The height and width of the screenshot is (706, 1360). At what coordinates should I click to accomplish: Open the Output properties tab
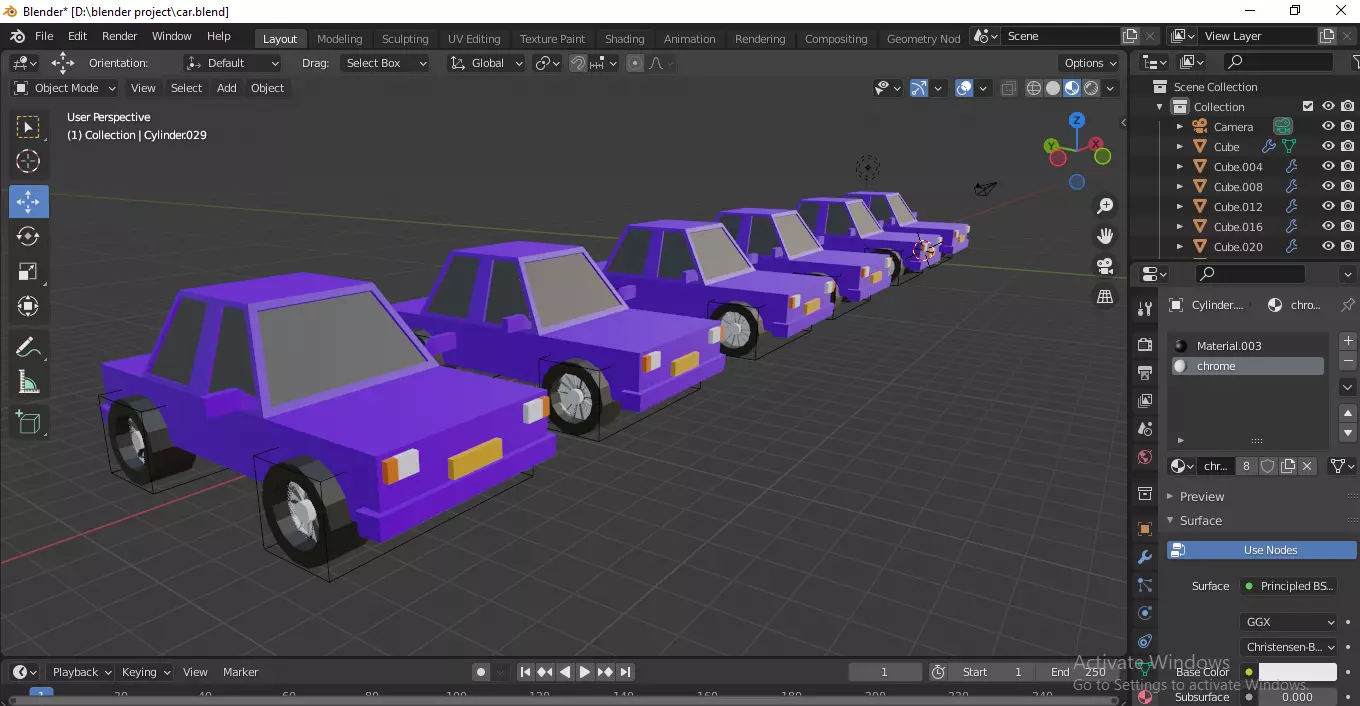click(x=1145, y=372)
